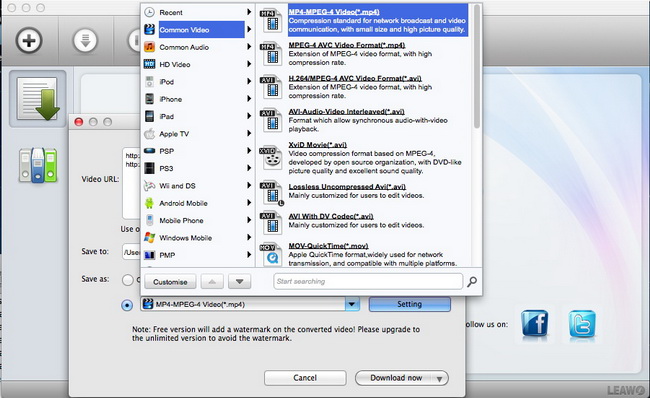Click the Start searching input field
650x398 pixels.
coord(368,282)
